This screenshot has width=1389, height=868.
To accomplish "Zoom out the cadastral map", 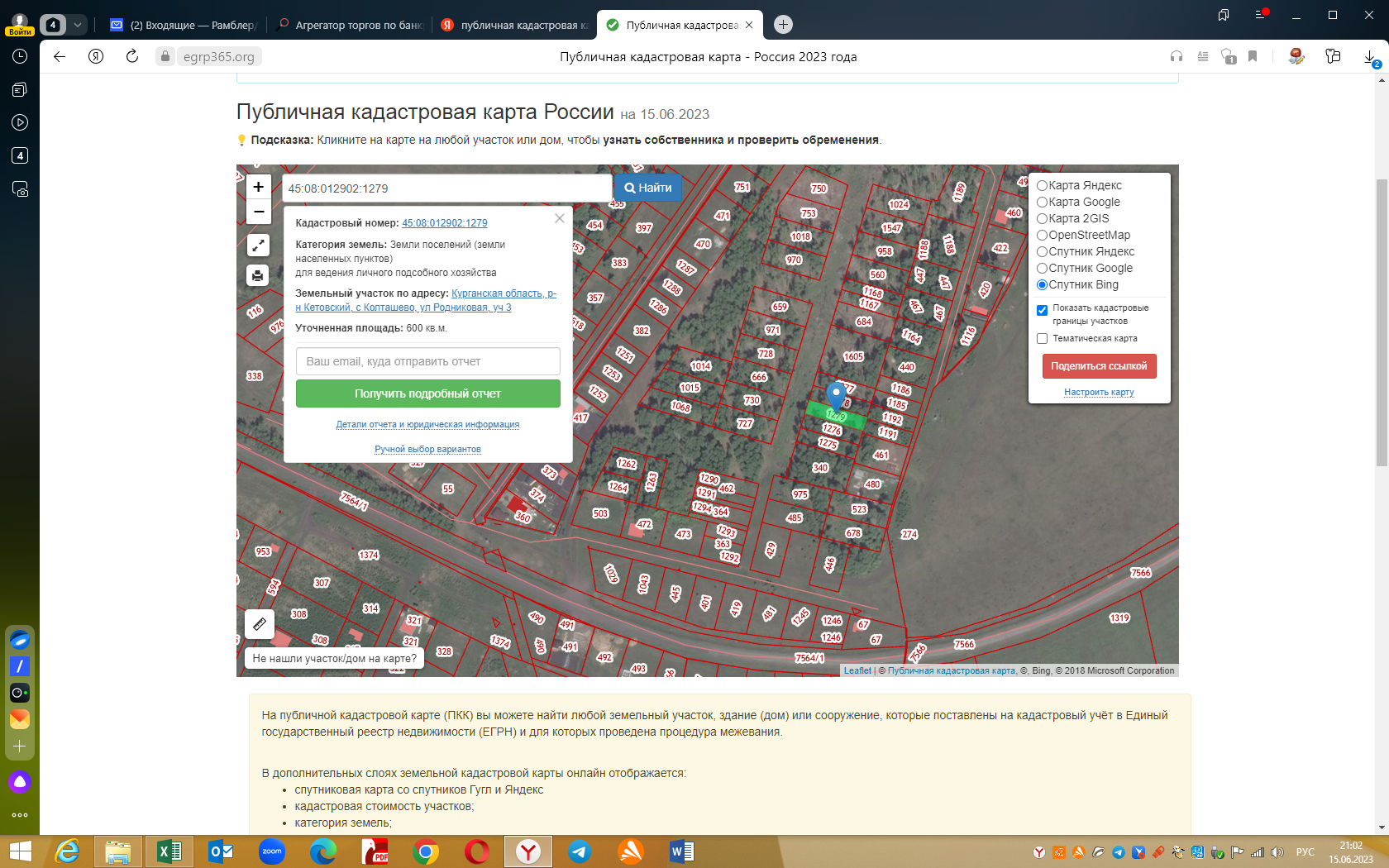I will click(258, 212).
